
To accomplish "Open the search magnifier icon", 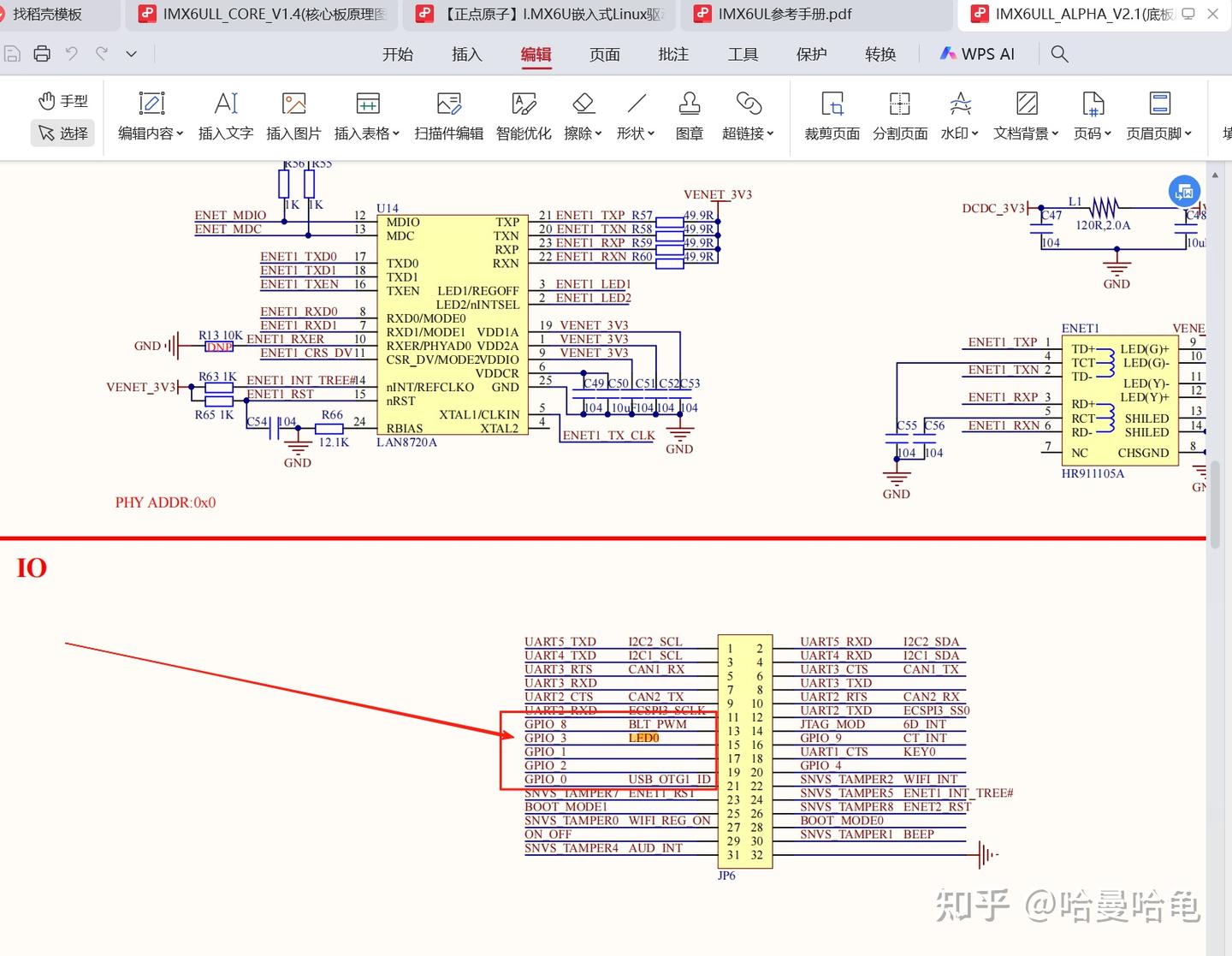I will coord(1059,53).
